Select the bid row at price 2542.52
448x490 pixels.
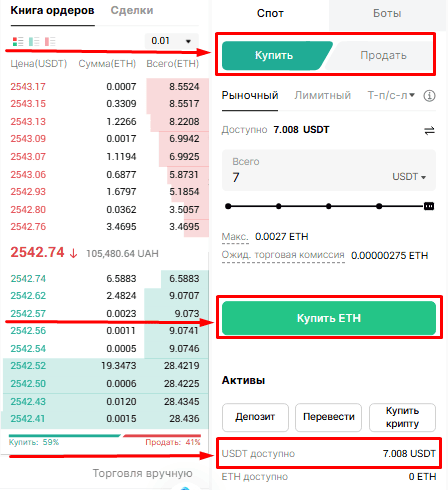[x=105, y=366]
